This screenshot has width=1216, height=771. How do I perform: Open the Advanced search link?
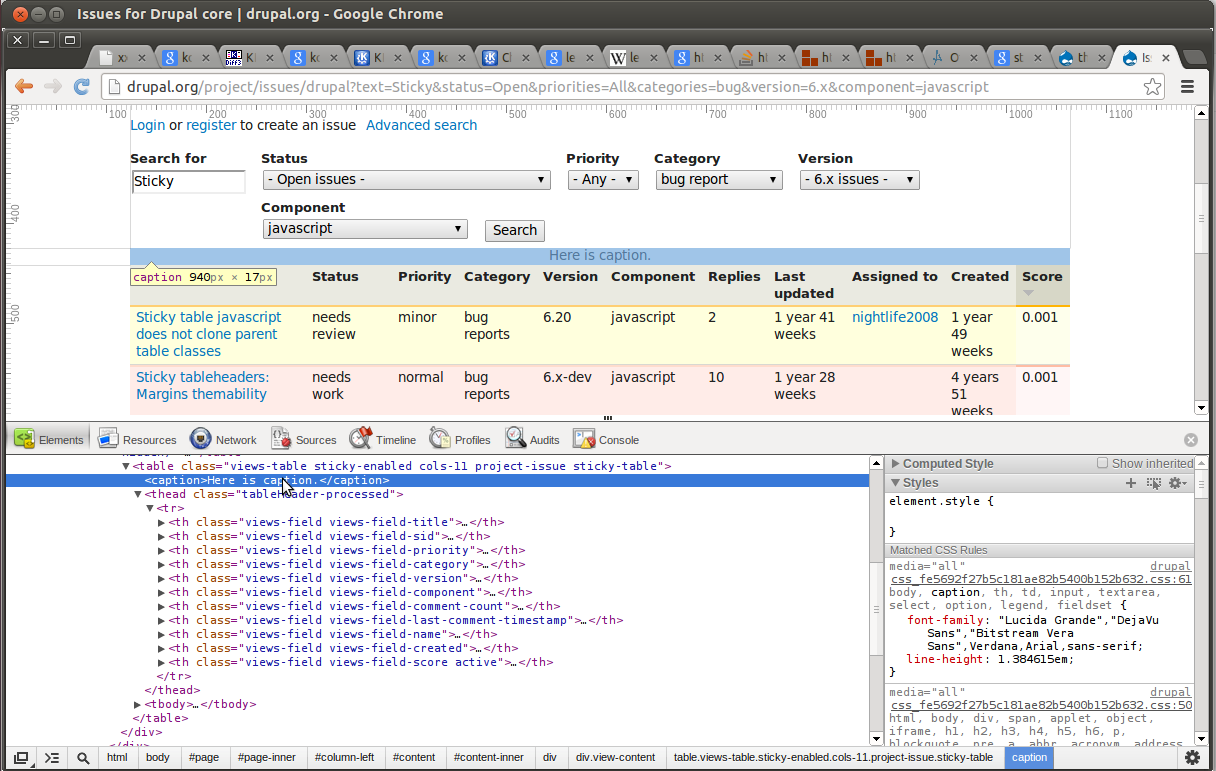click(421, 125)
